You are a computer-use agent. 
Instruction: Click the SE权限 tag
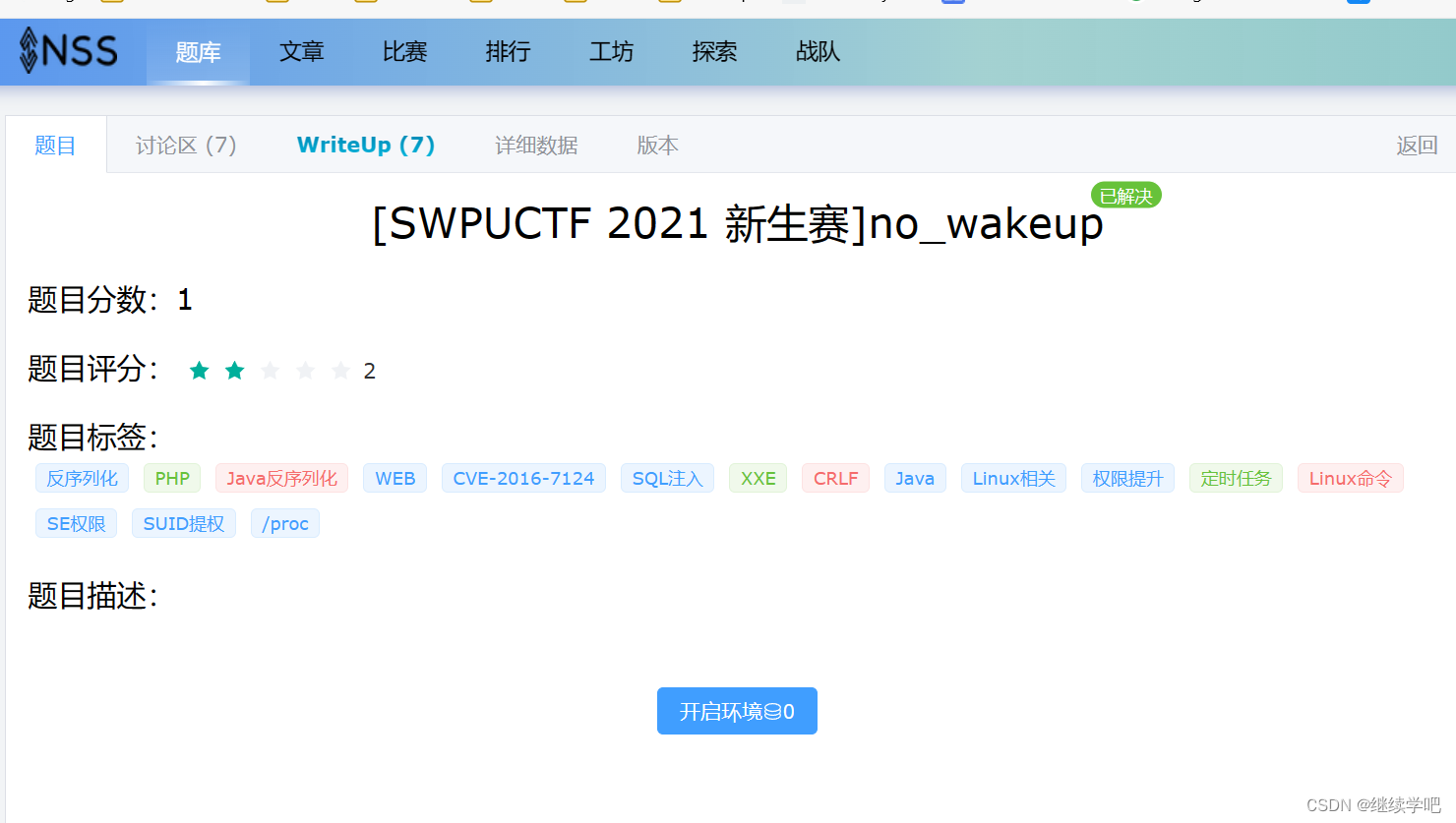(x=76, y=524)
